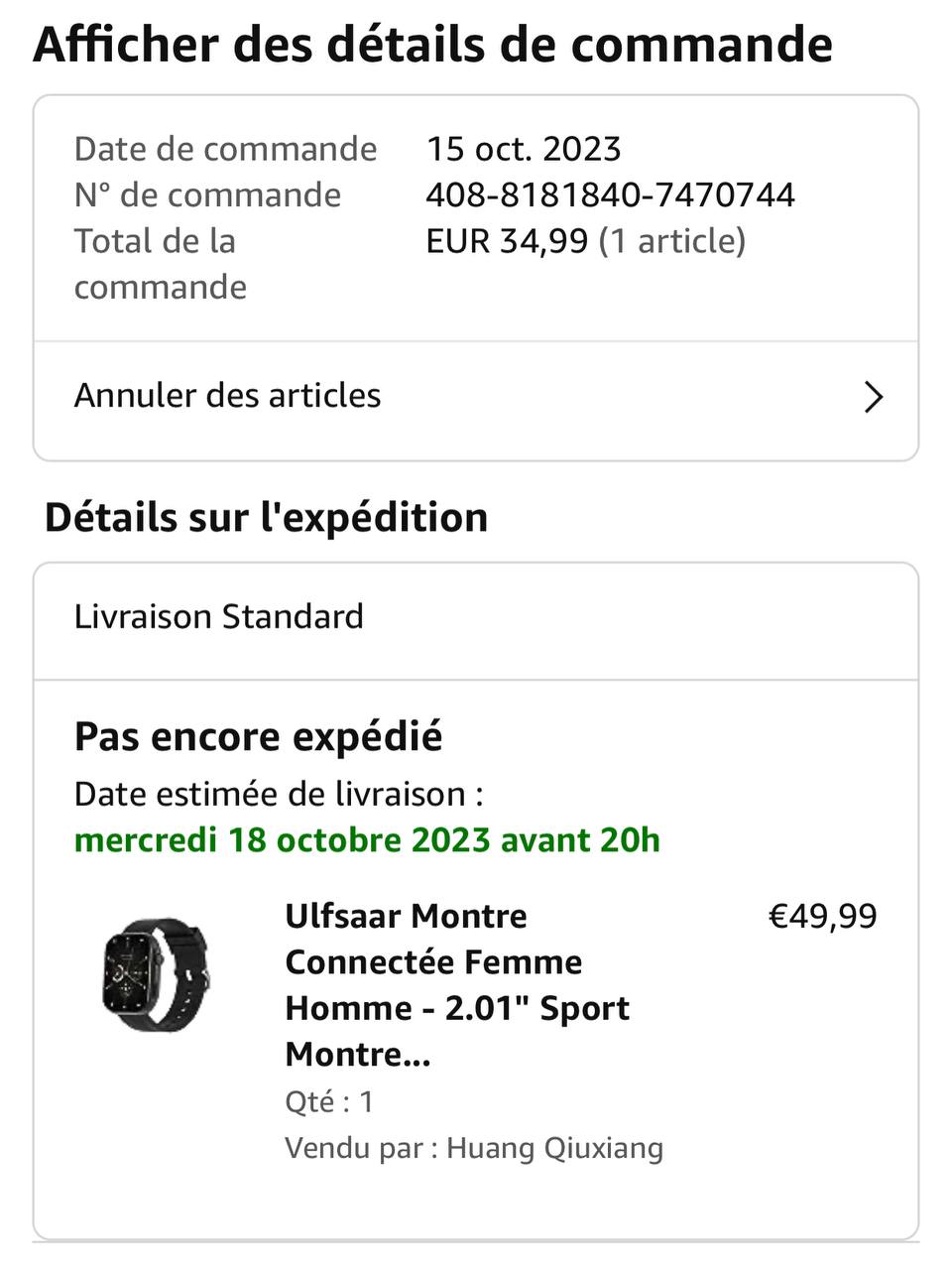This screenshot has width=952, height=1270.
Task: Tap the Détails sur l'expédition heading
Action: 266,518
